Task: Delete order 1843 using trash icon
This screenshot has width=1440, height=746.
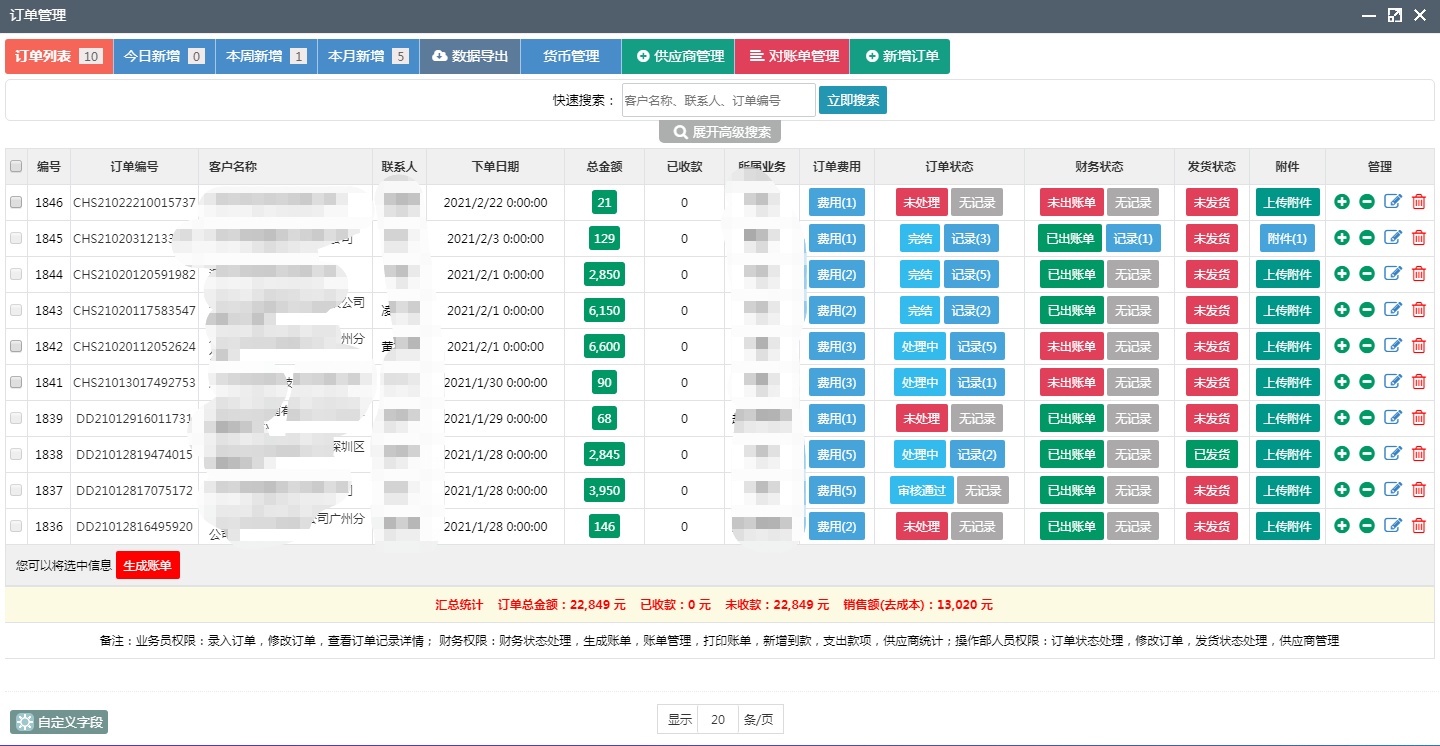Action: point(1418,310)
